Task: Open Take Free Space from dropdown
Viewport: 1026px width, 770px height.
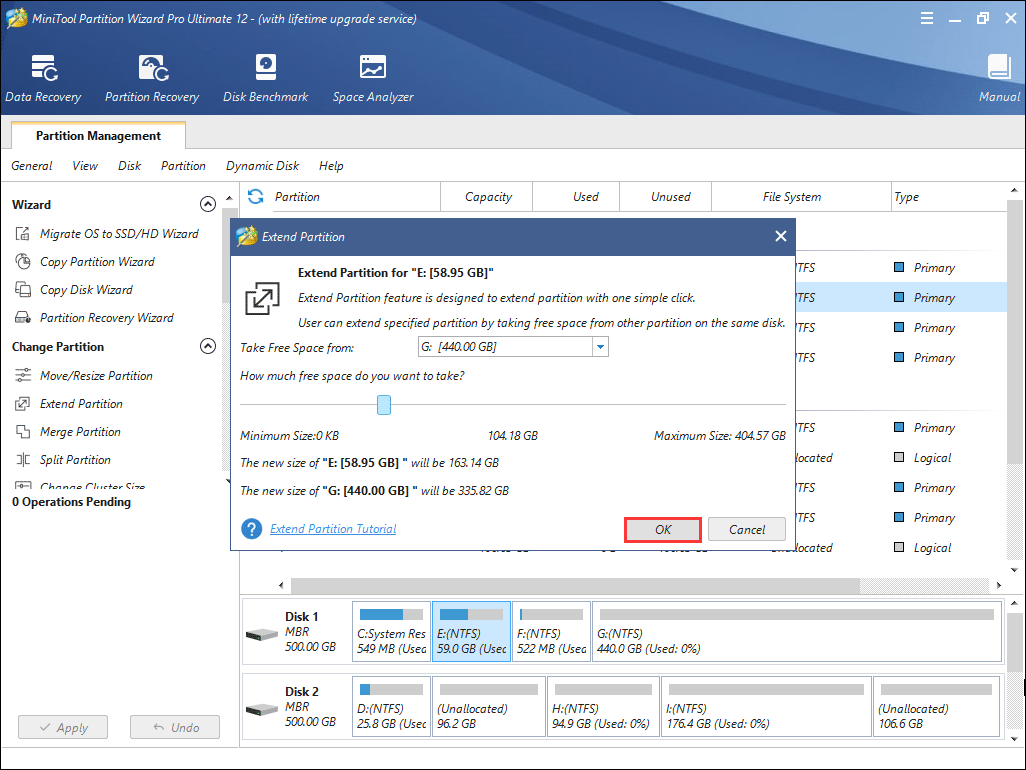Action: point(600,347)
